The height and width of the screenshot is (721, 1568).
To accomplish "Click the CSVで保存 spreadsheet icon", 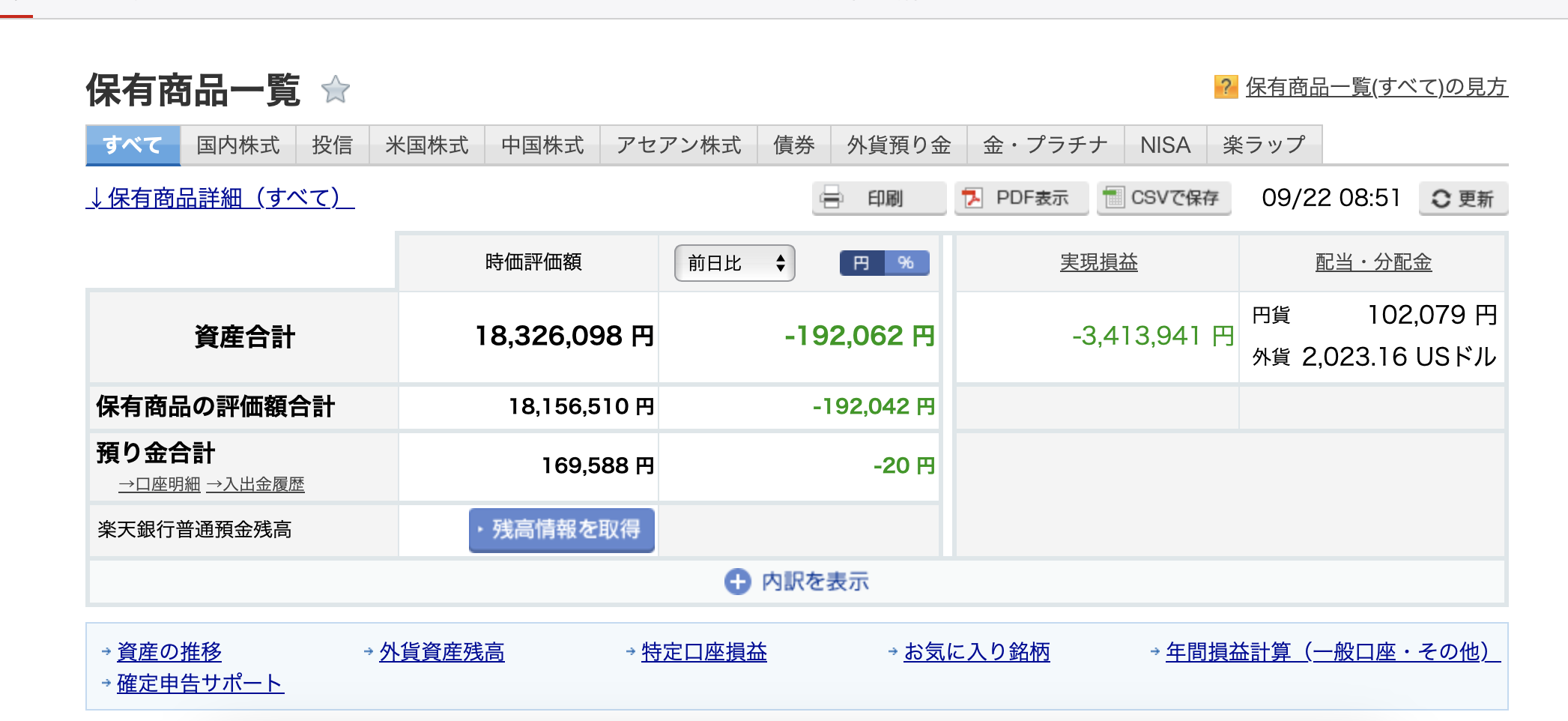I will click(x=1114, y=198).
